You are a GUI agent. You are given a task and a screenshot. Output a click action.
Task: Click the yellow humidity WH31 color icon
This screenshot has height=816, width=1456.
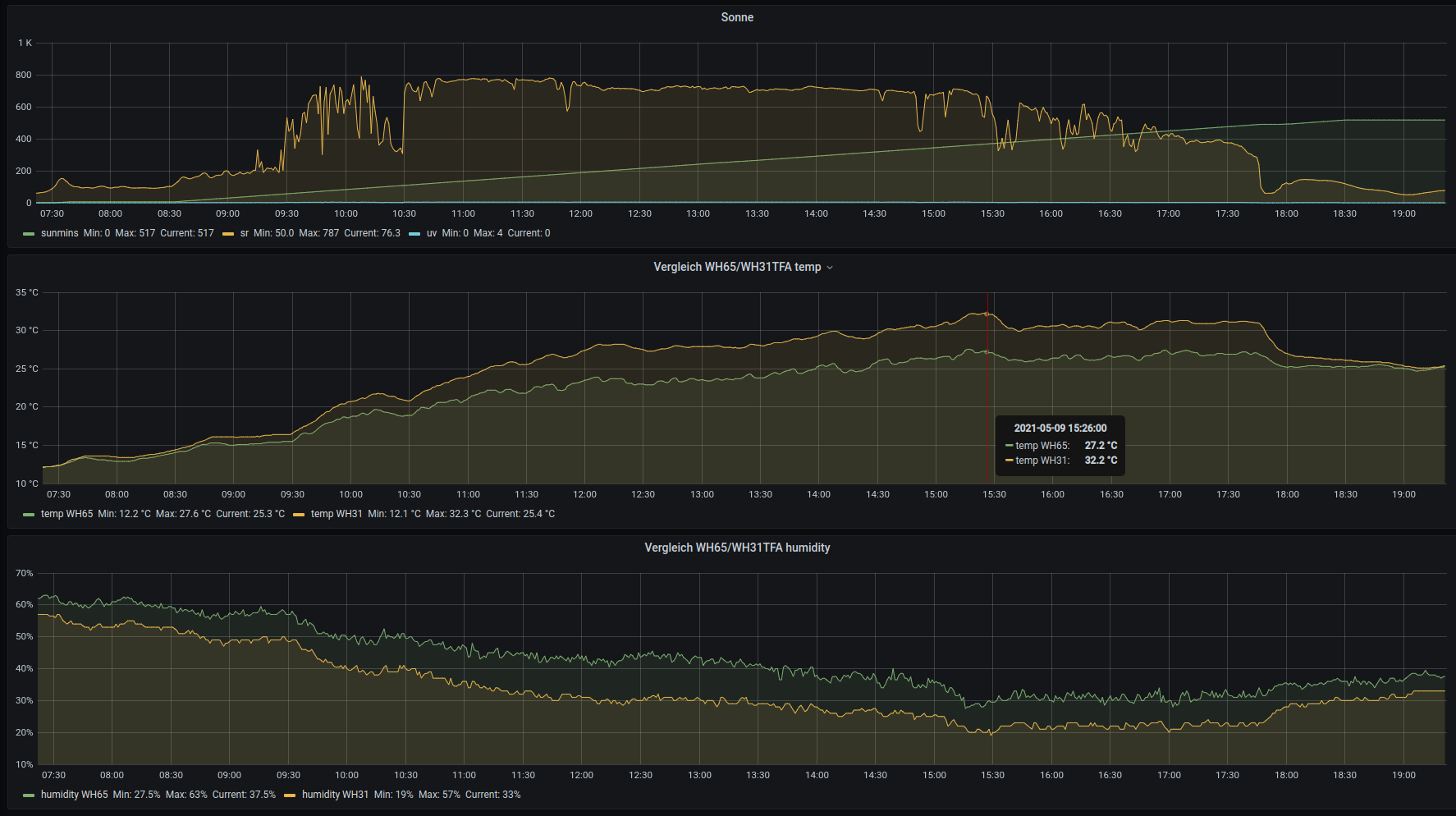290,795
